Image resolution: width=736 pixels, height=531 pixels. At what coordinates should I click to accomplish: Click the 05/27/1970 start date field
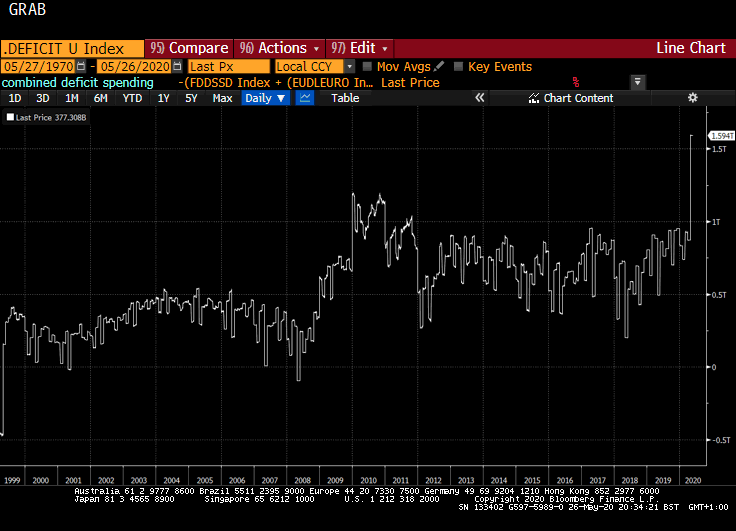point(38,66)
